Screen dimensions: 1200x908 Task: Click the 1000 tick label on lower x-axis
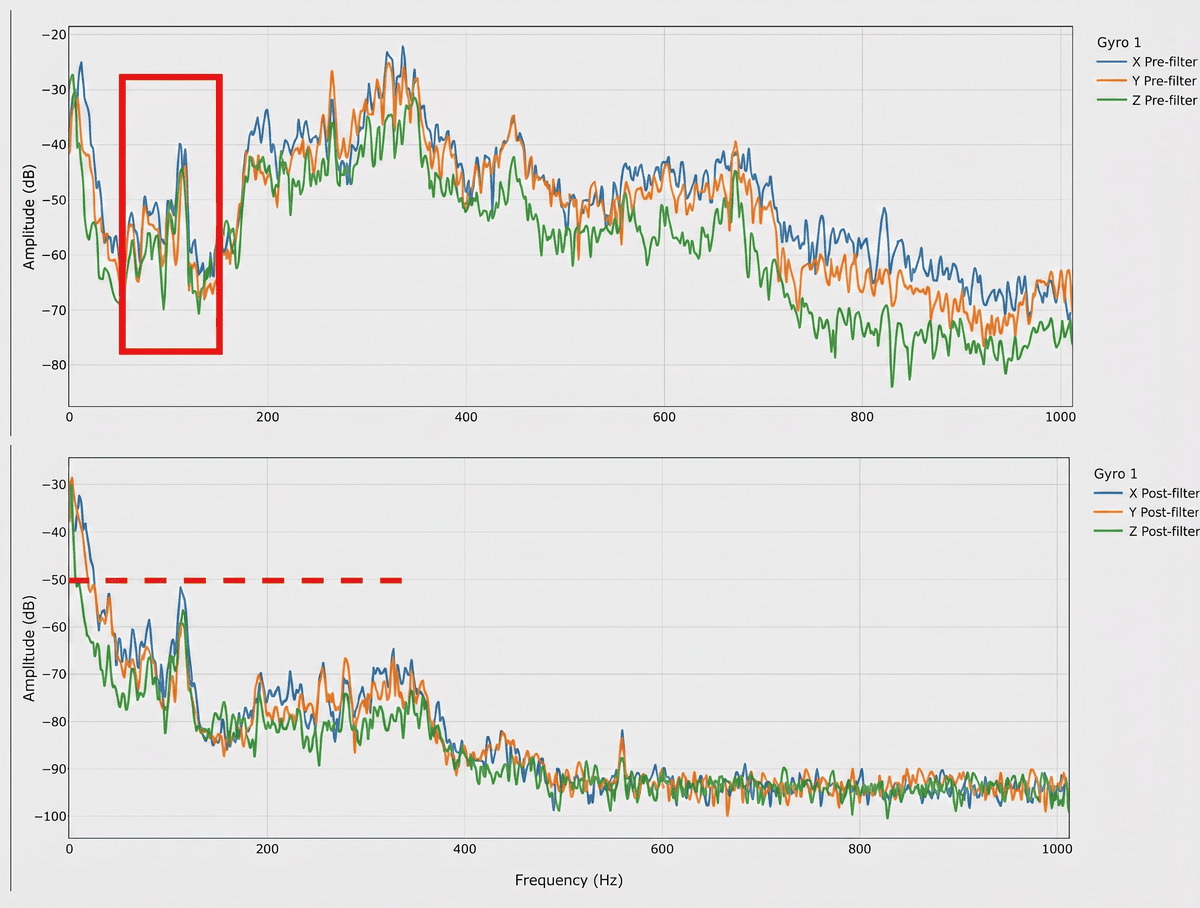[x=1057, y=850]
